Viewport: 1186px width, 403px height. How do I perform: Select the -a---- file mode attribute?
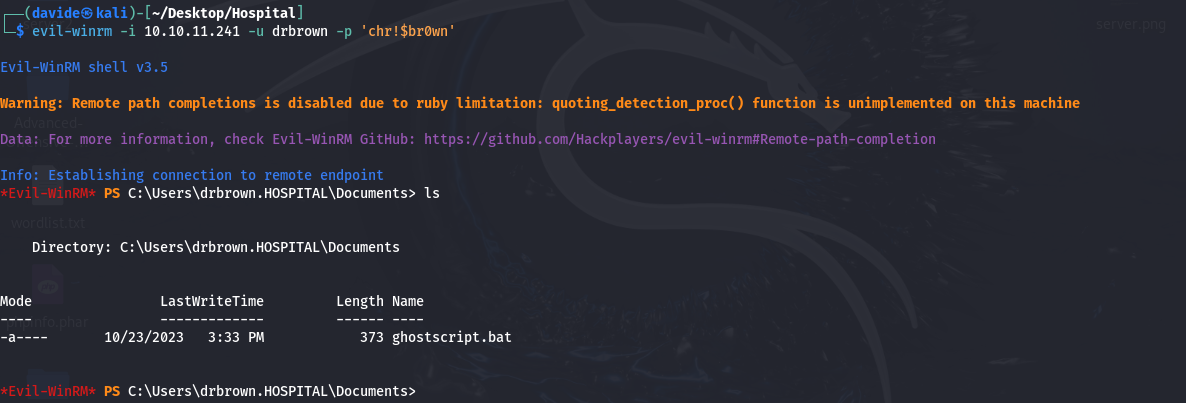point(24,337)
